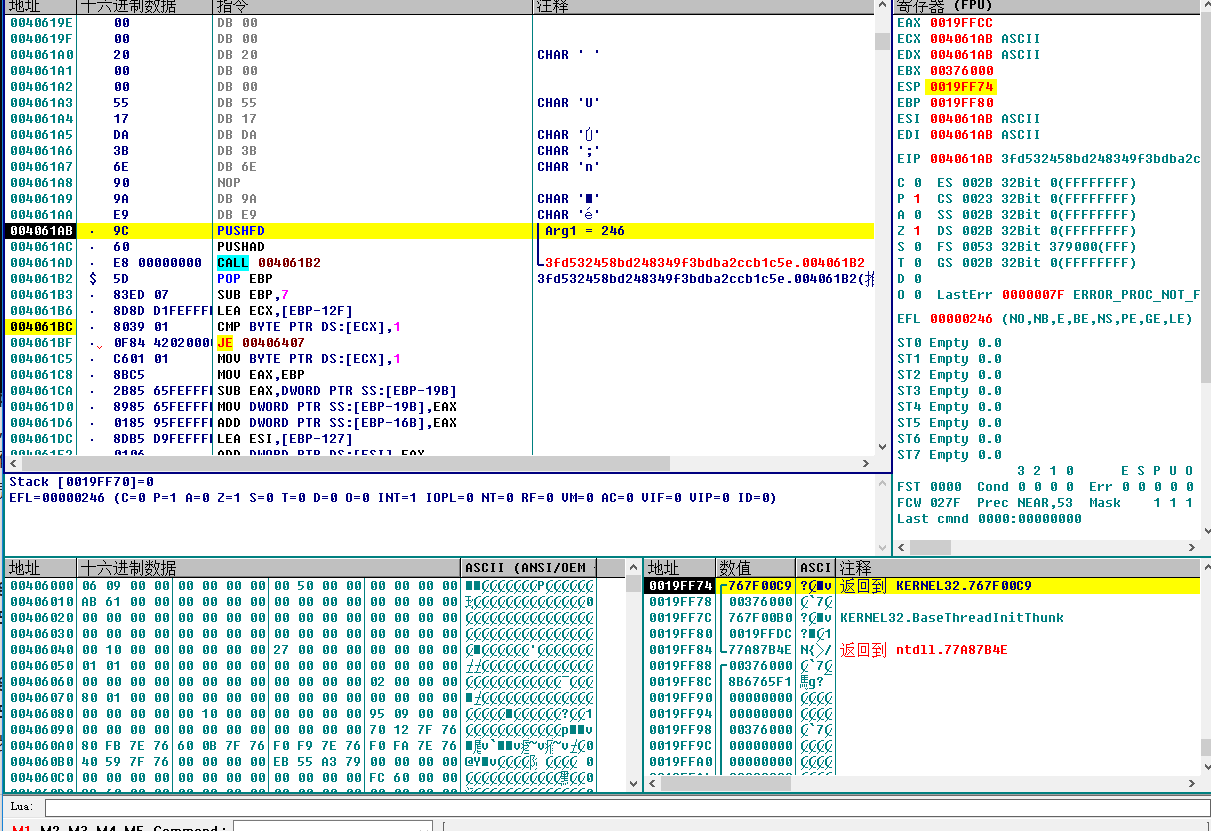
Task: Open the Command combo box at bottom
Action: (x=332, y=828)
